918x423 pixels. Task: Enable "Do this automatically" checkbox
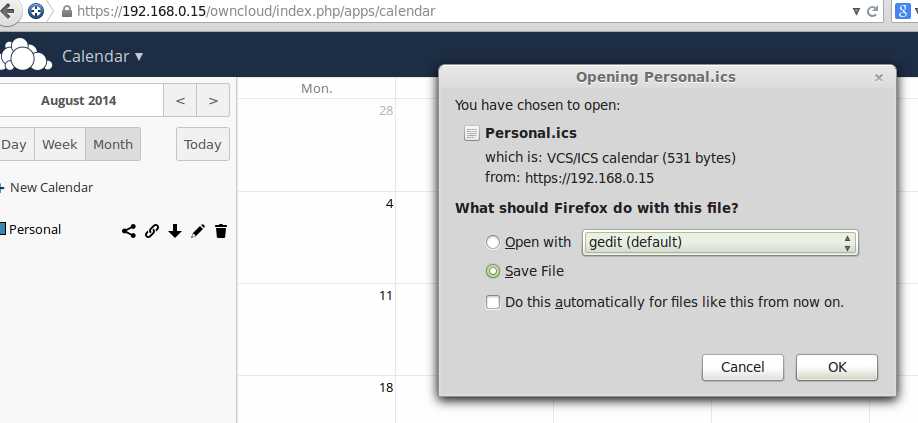[x=492, y=302]
